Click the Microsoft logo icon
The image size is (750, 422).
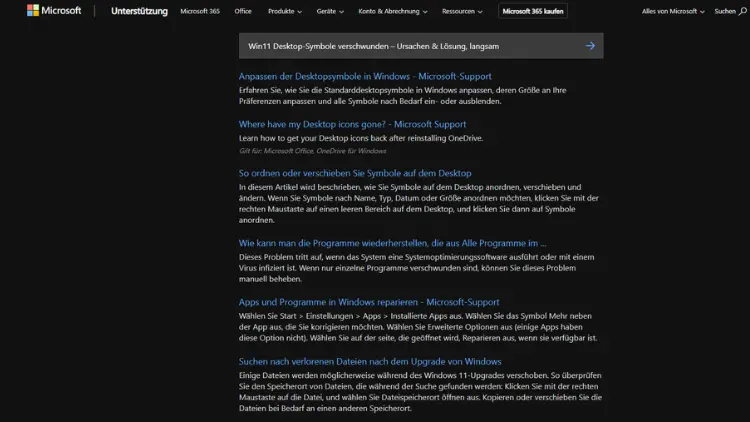[x=33, y=11]
